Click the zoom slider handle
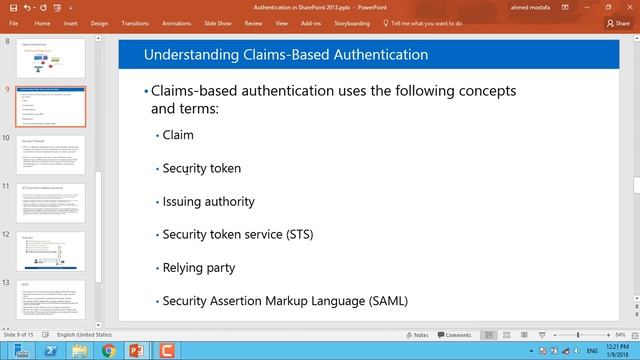Screen dimensions: 640x360 pos(578,335)
